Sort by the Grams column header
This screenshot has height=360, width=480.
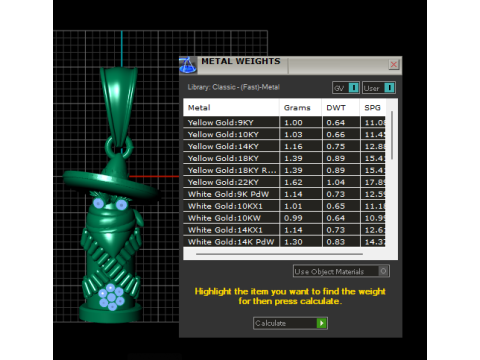coord(300,108)
